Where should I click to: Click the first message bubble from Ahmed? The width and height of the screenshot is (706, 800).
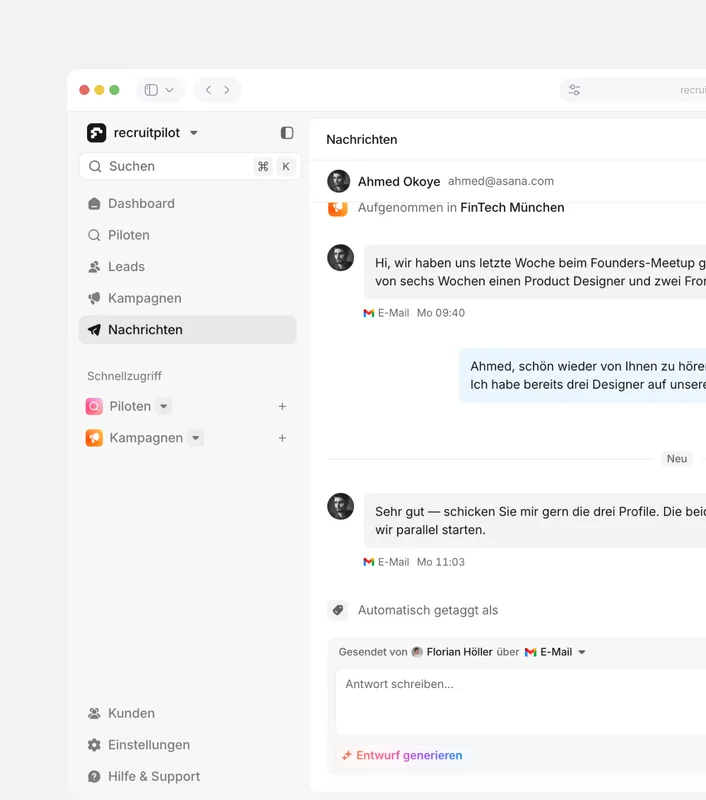(535, 272)
